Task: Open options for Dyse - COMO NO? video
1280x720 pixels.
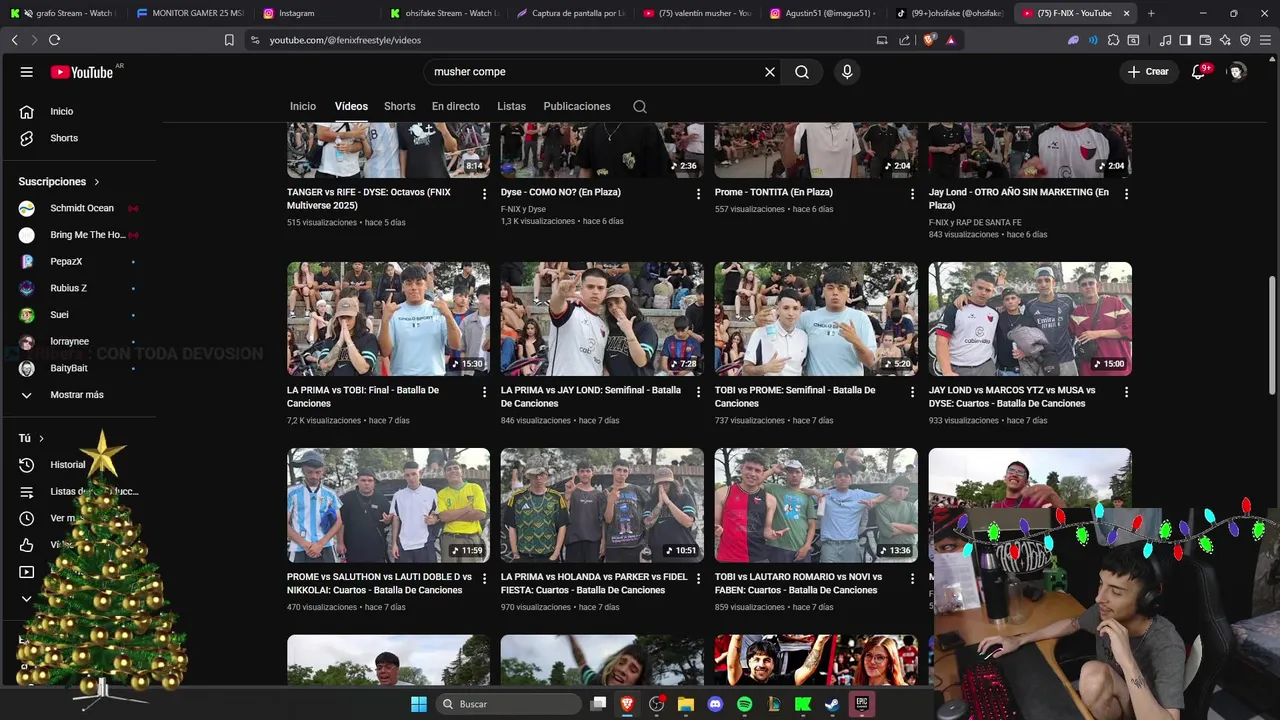Action: [x=698, y=194]
